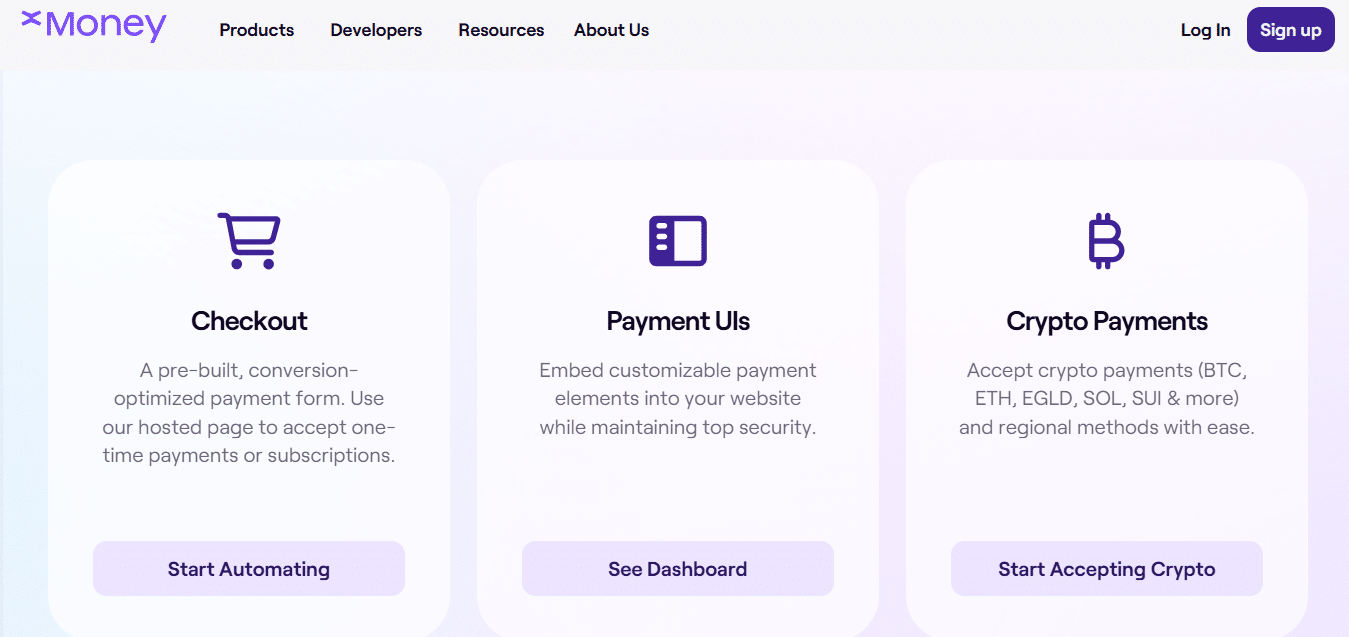Select the Checkout card heading

[x=249, y=321]
